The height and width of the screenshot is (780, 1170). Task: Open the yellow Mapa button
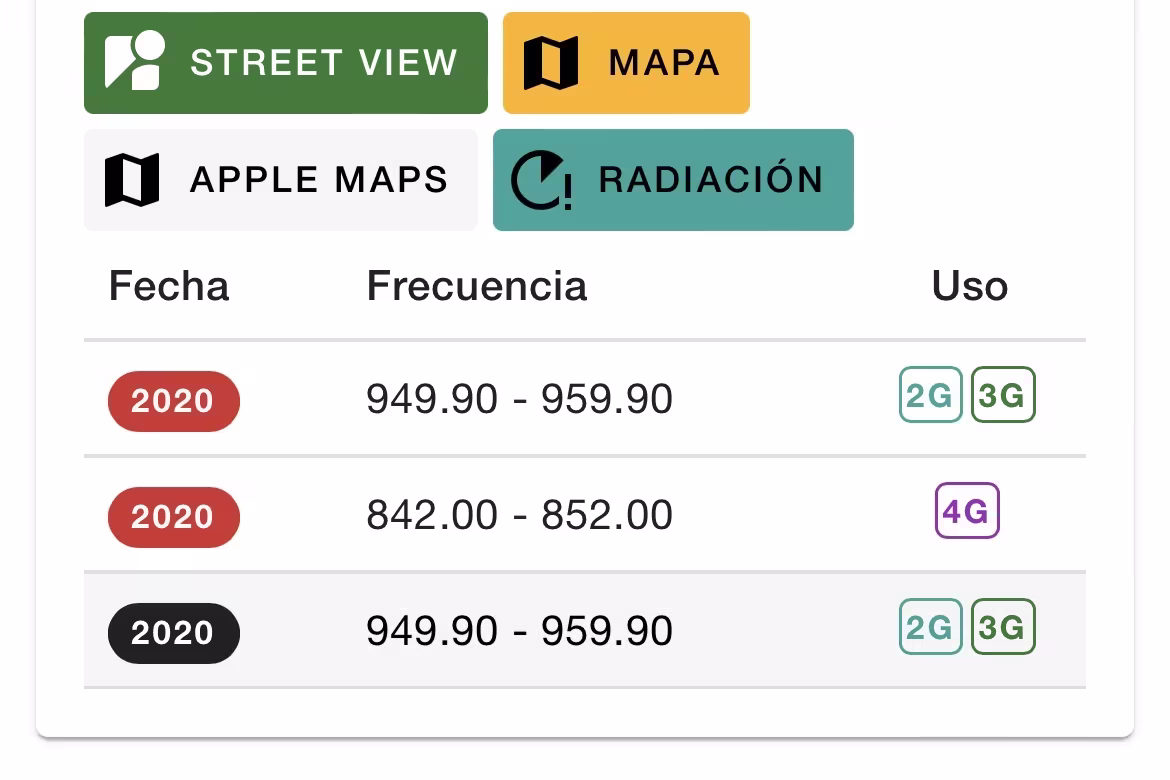click(x=626, y=63)
